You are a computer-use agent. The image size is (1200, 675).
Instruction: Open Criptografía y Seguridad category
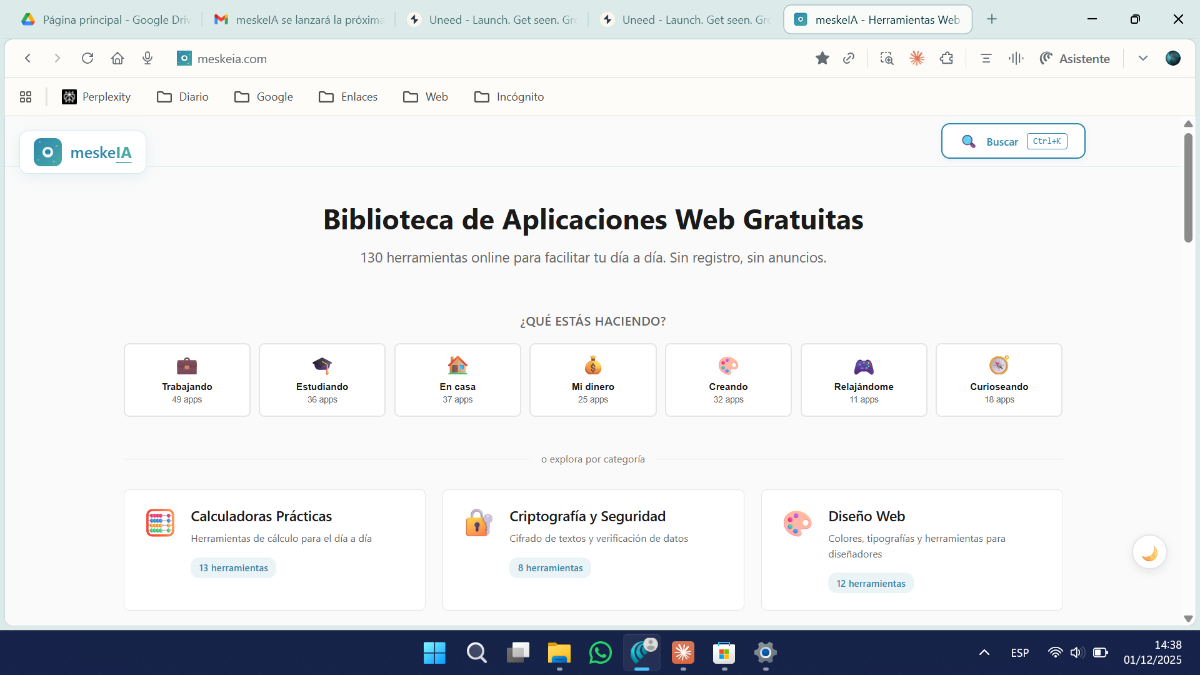pos(587,517)
